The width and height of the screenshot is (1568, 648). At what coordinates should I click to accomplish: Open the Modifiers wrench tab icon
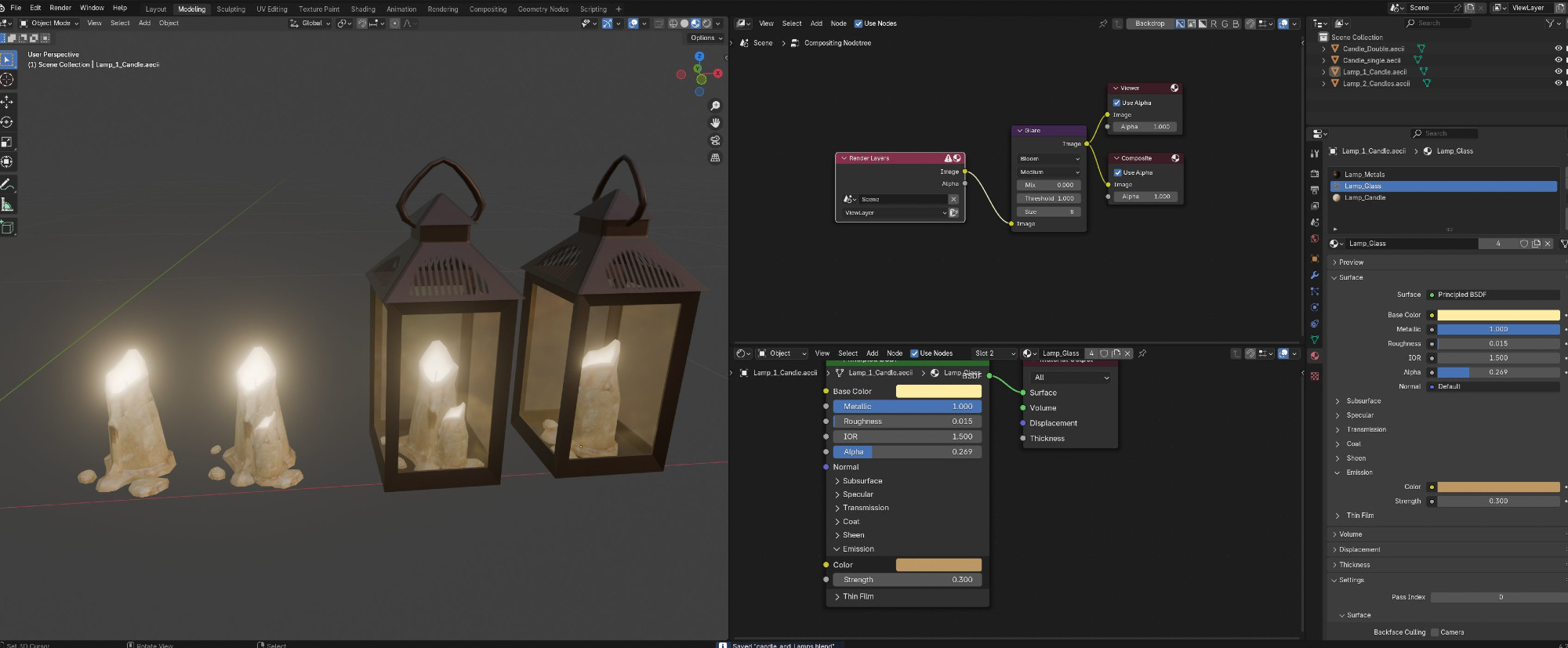click(x=1315, y=275)
